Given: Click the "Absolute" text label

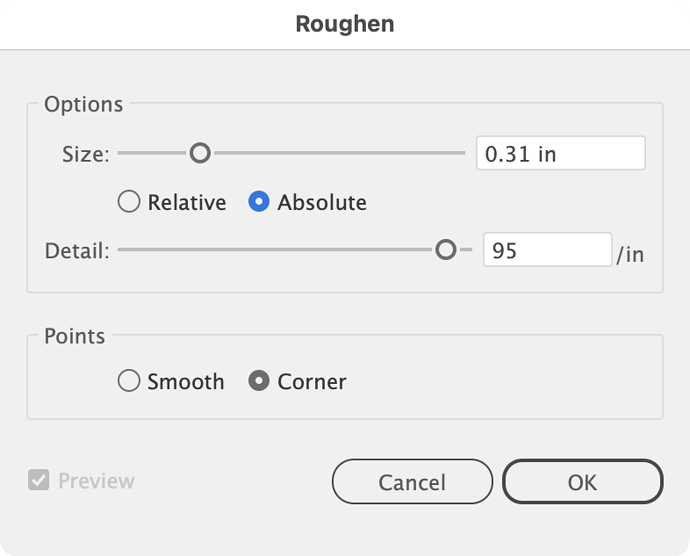Looking at the screenshot, I should tap(322, 203).
